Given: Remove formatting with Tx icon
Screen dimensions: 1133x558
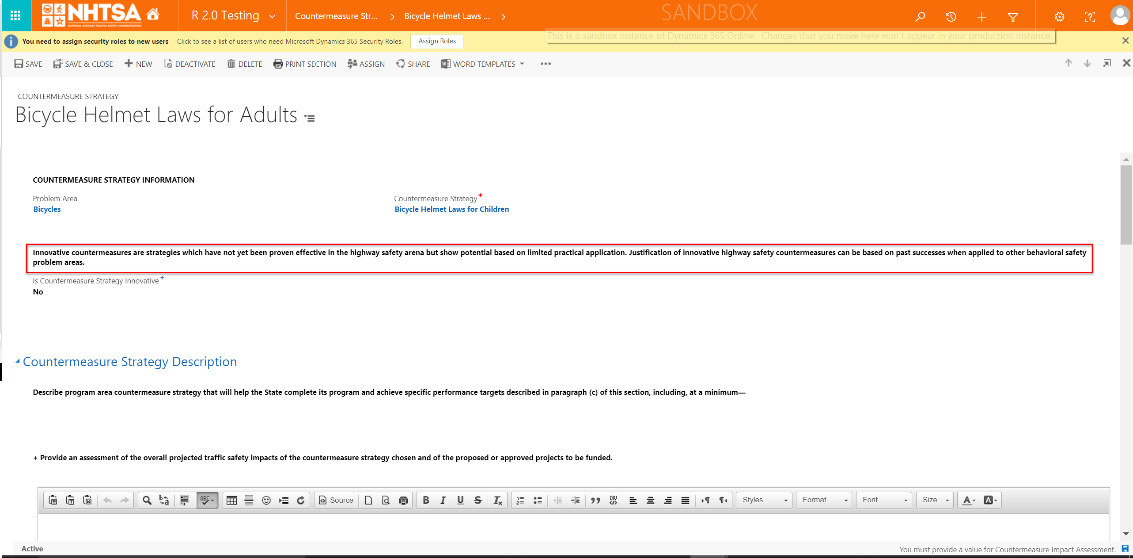Looking at the screenshot, I should tap(498, 500).
